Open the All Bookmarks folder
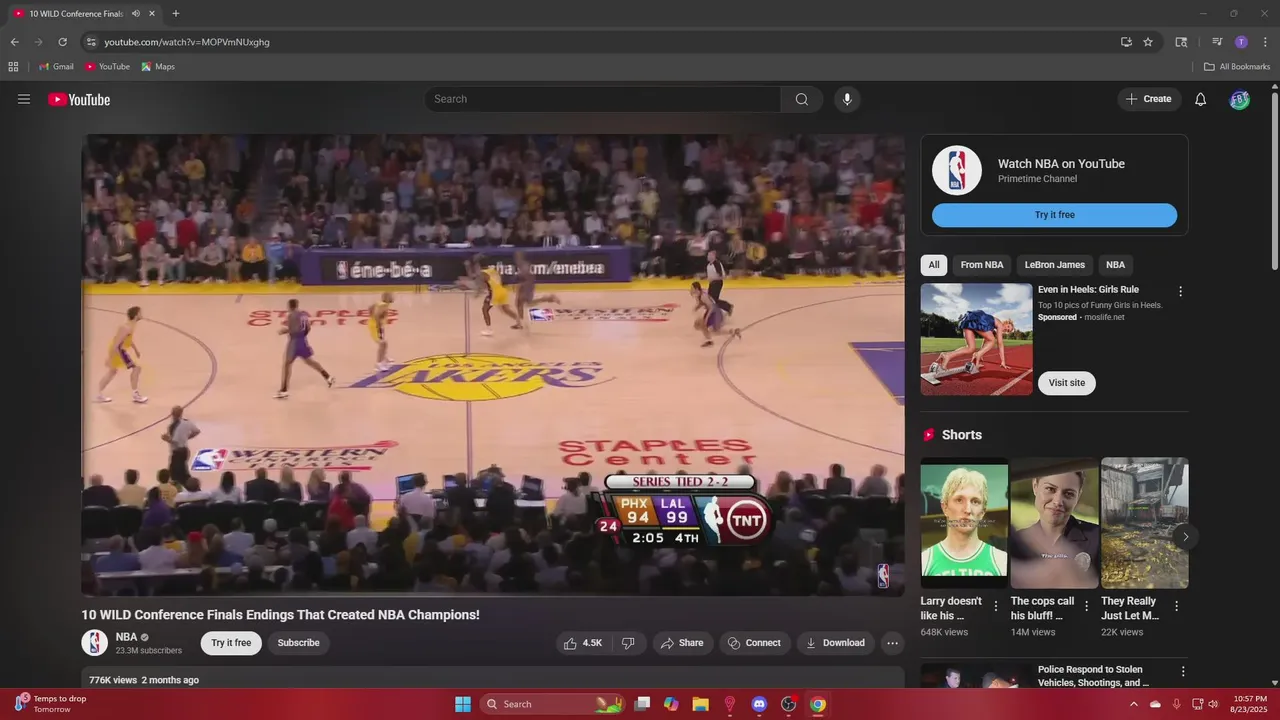This screenshot has width=1280, height=720. (x=1237, y=67)
